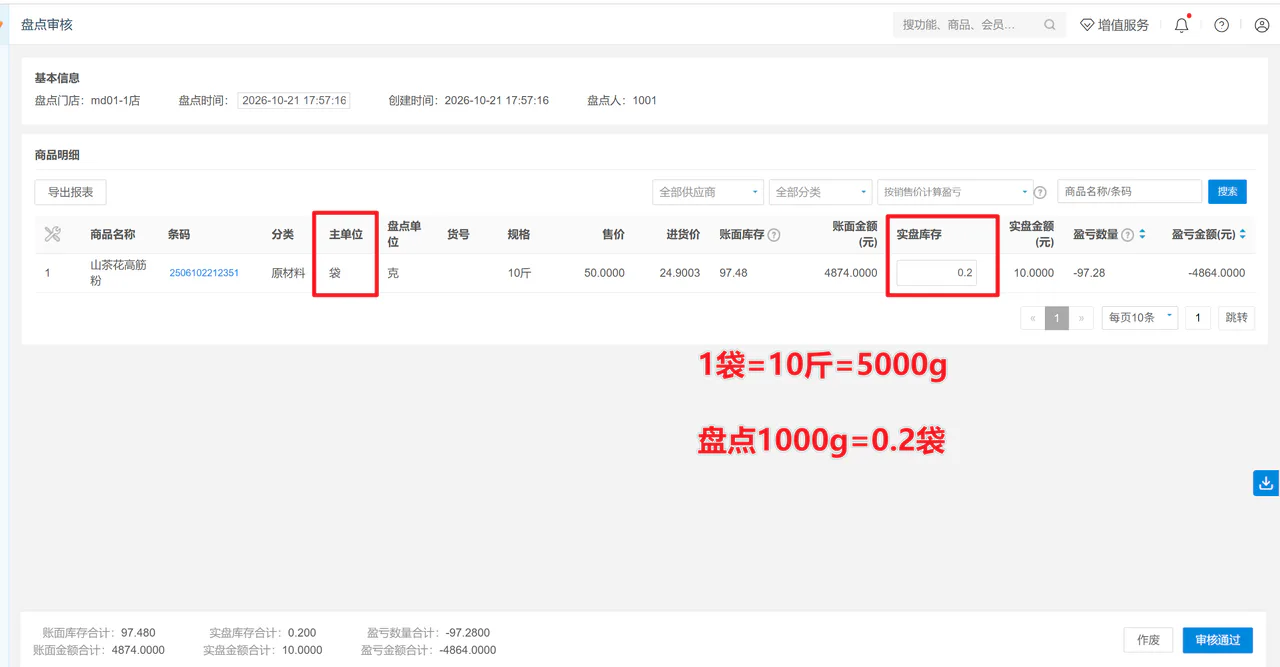1280x667 pixels.
Task: Sort by 盈亏数量 using its sort arrows
Action: [x=1142, y=234]
